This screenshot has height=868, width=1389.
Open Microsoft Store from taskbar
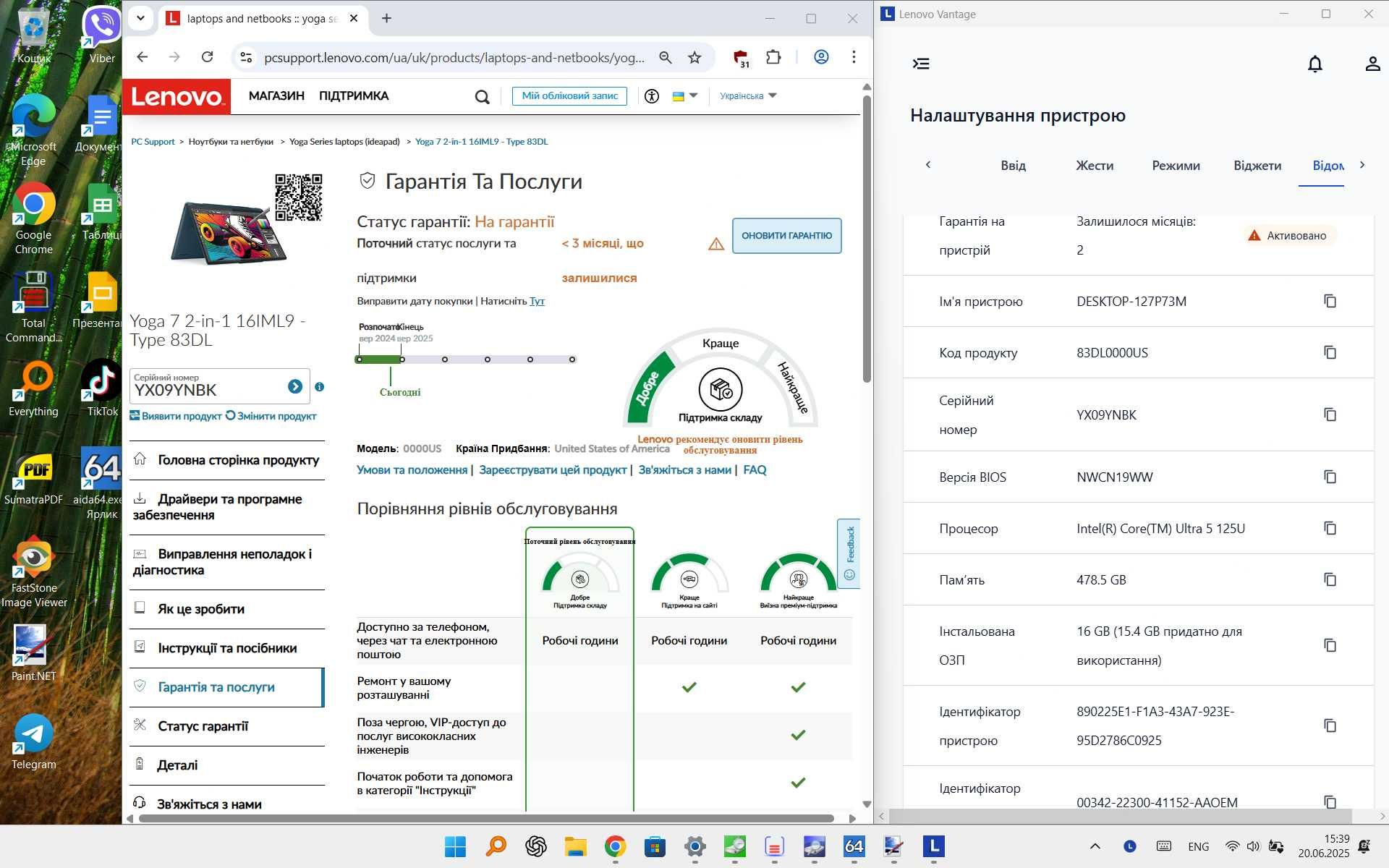click(655, 846)
